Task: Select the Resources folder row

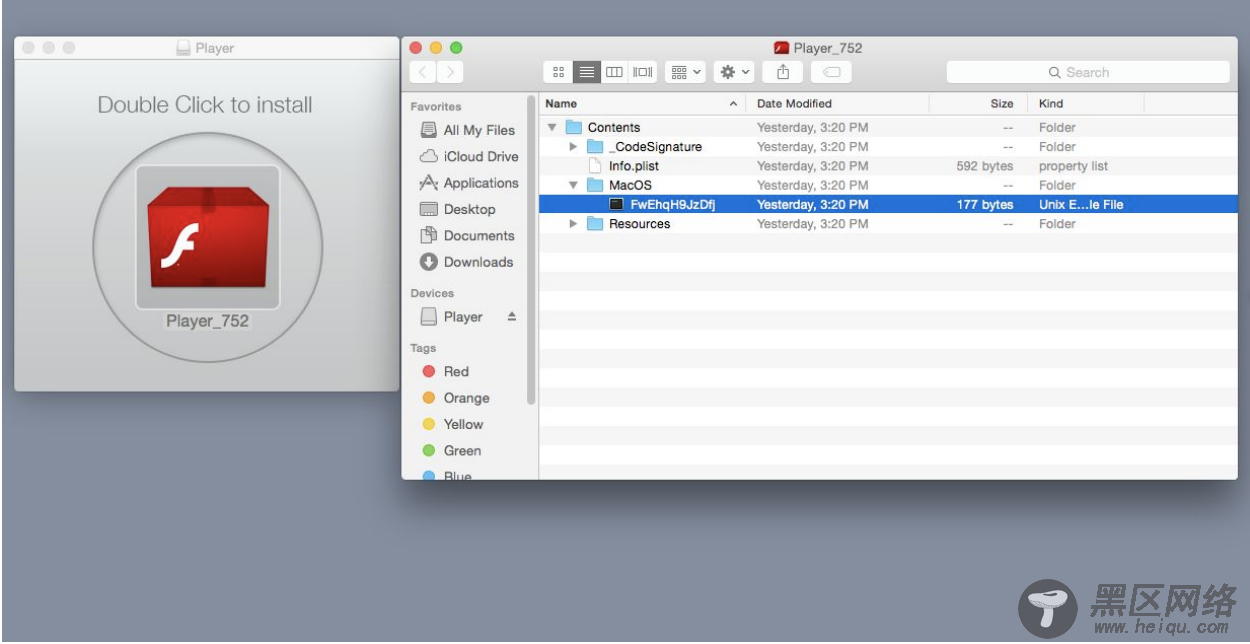Action: pos(888,224)
